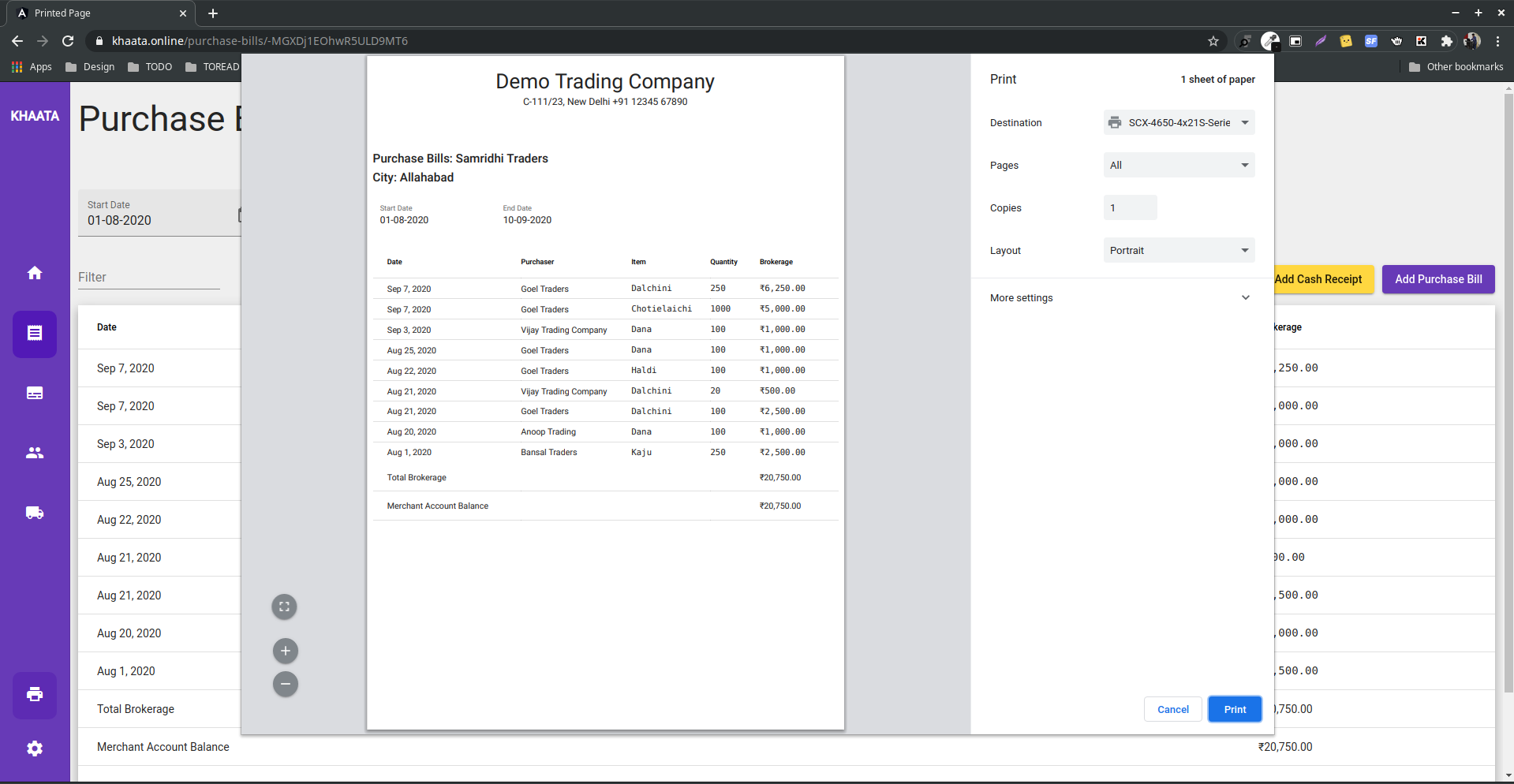Expand More settings in print dialog

[1121, 297]
